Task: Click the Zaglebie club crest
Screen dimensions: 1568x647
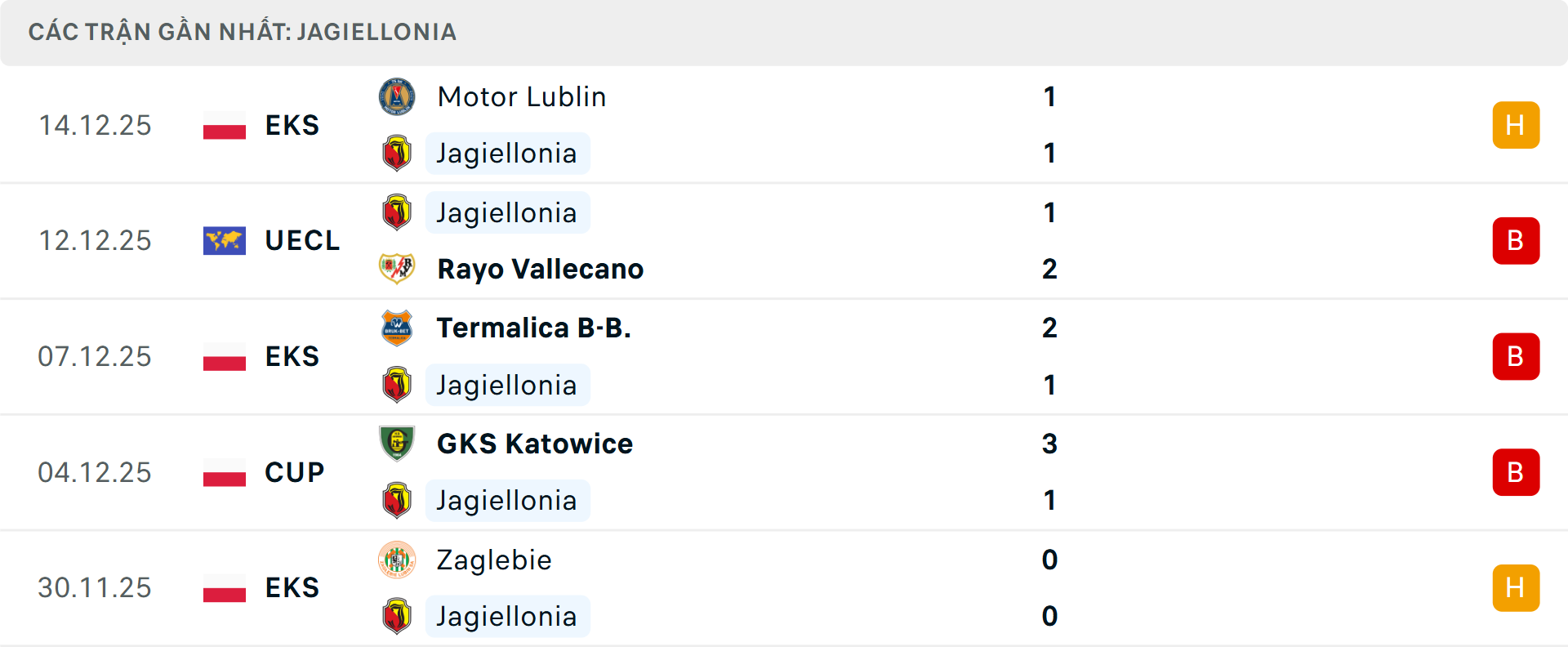Action: (397, 560)
